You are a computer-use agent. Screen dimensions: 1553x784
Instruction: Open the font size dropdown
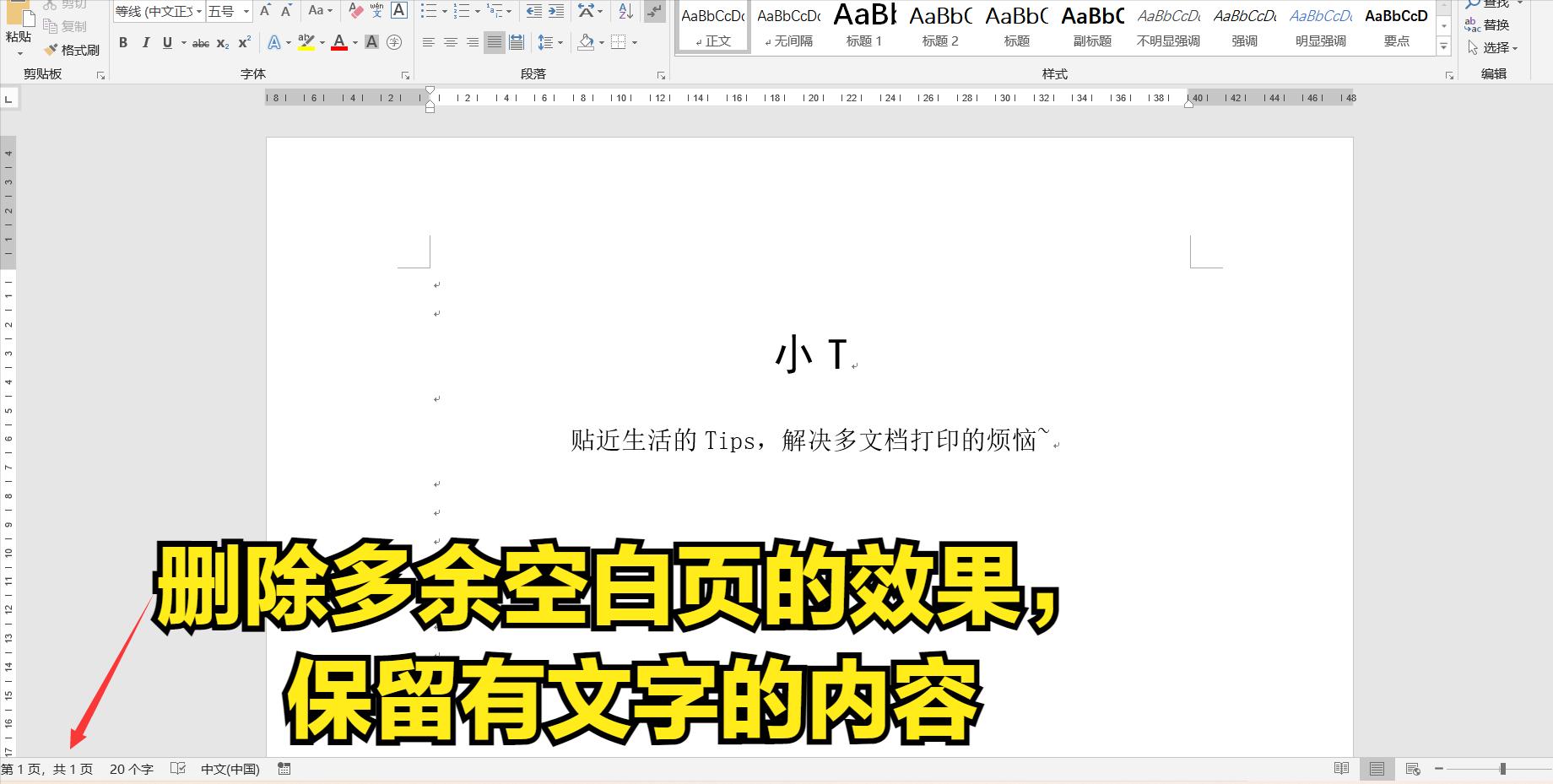click(x=245, y=12)
